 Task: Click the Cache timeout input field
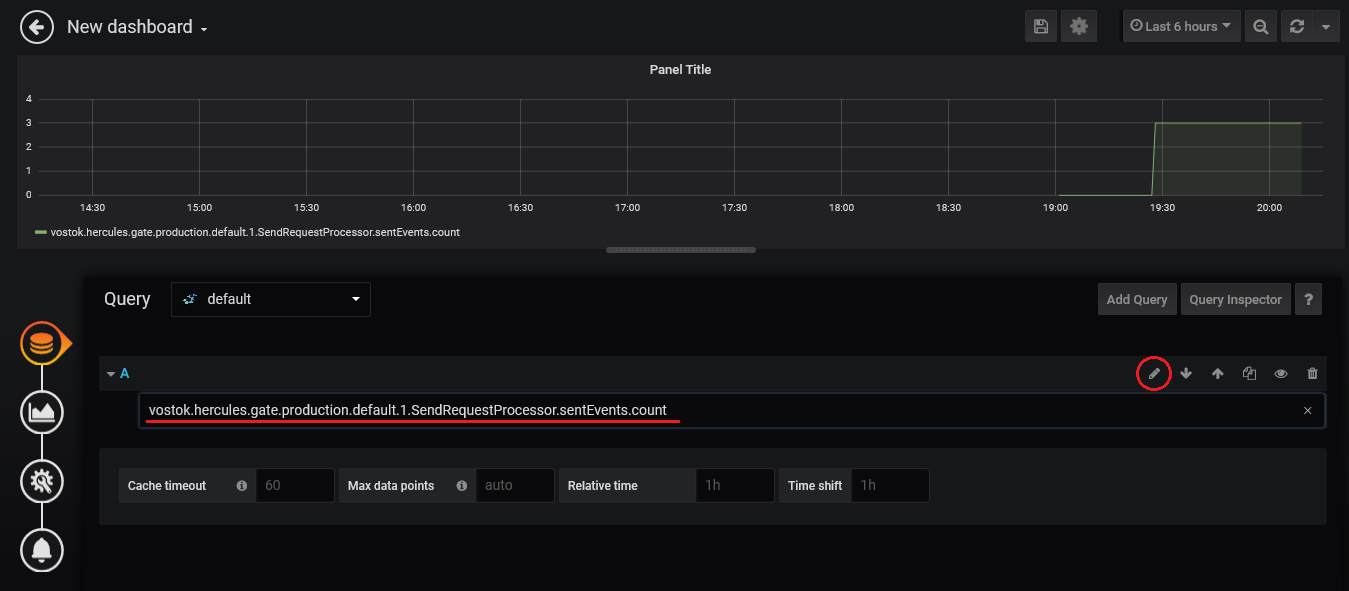(x=295, y=485)
